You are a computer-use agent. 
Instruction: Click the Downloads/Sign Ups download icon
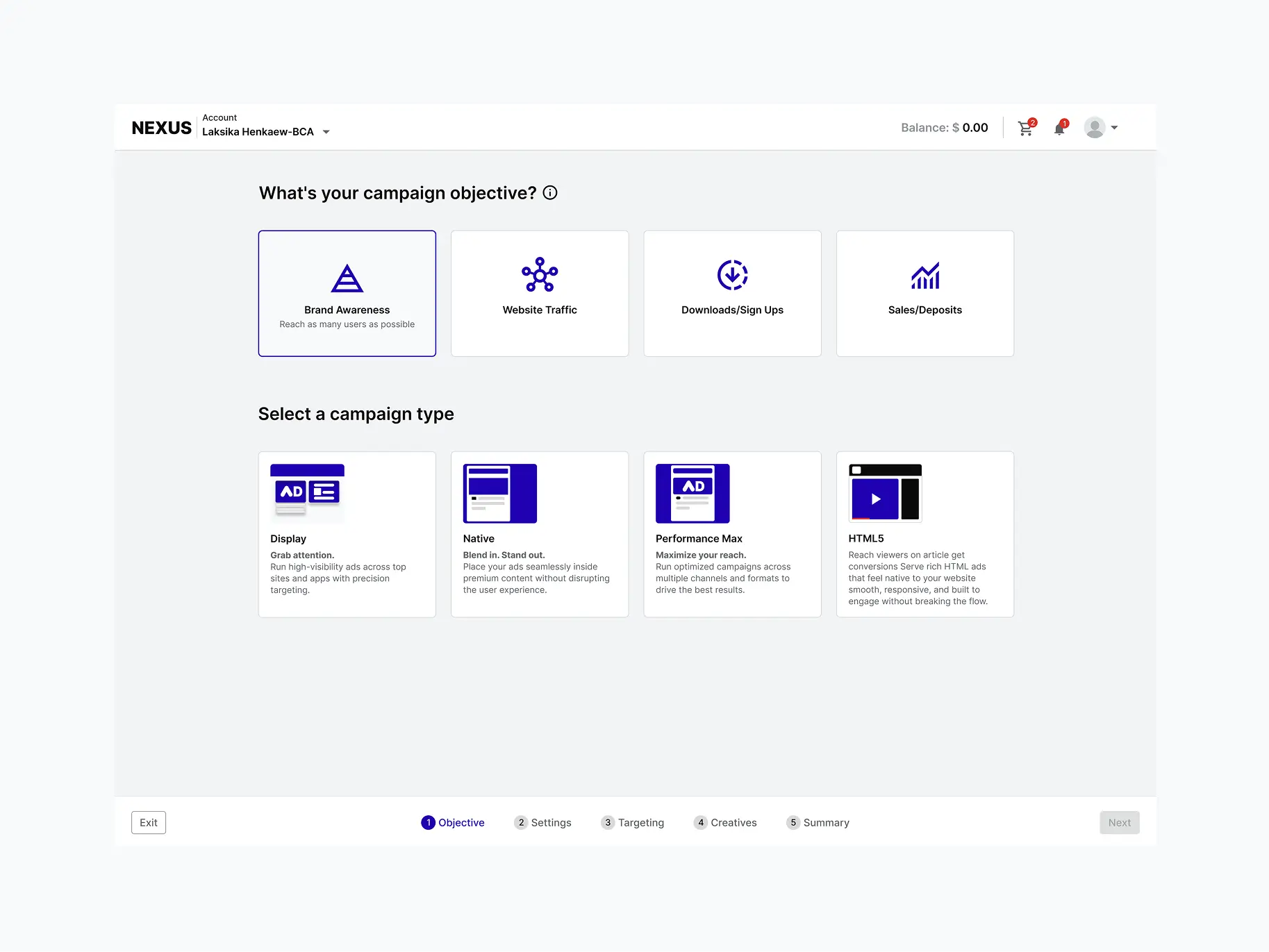[732, 275]
